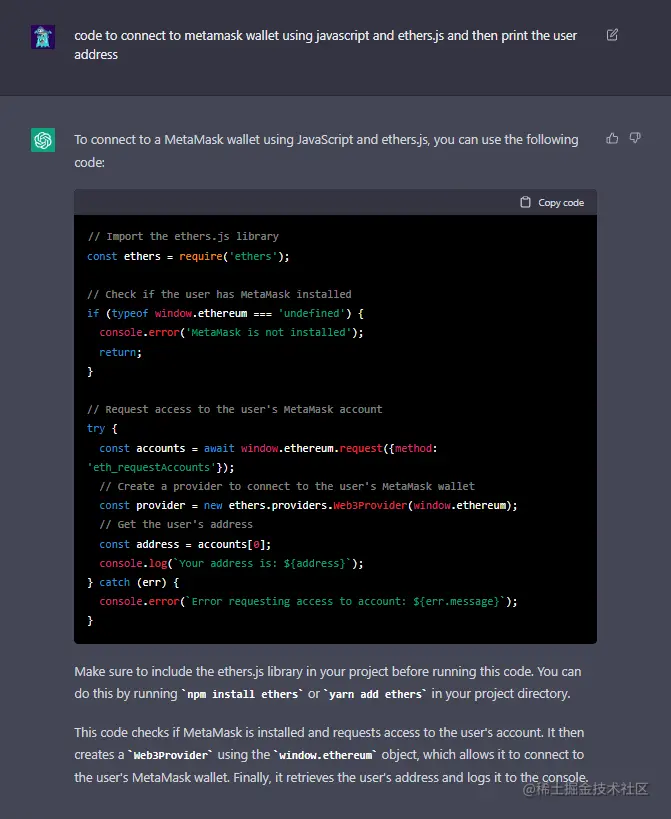
Task: Click the "console.log(`Your address is:" line
Action: click(231, 564)
